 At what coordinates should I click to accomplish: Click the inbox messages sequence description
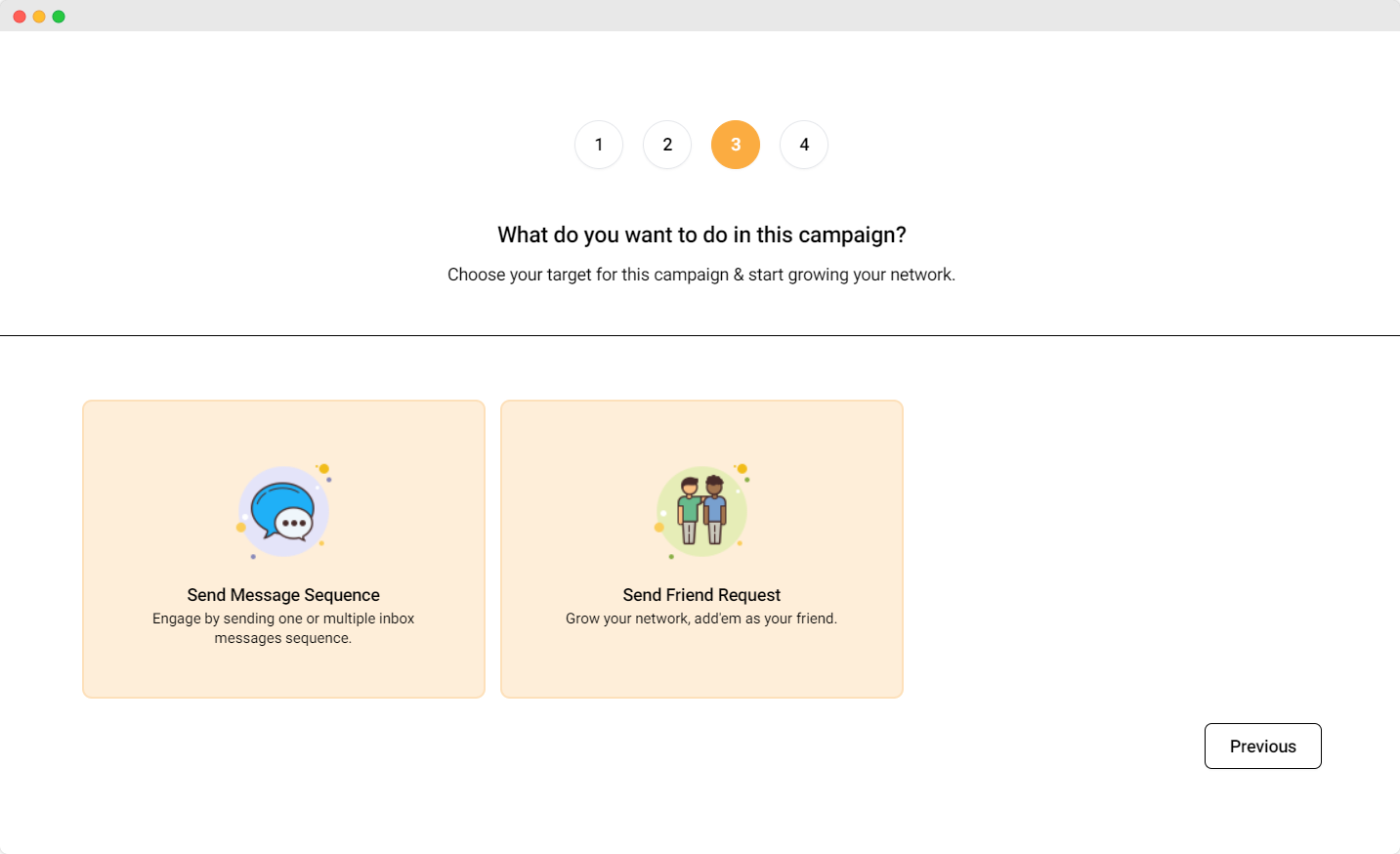point(283,628)
